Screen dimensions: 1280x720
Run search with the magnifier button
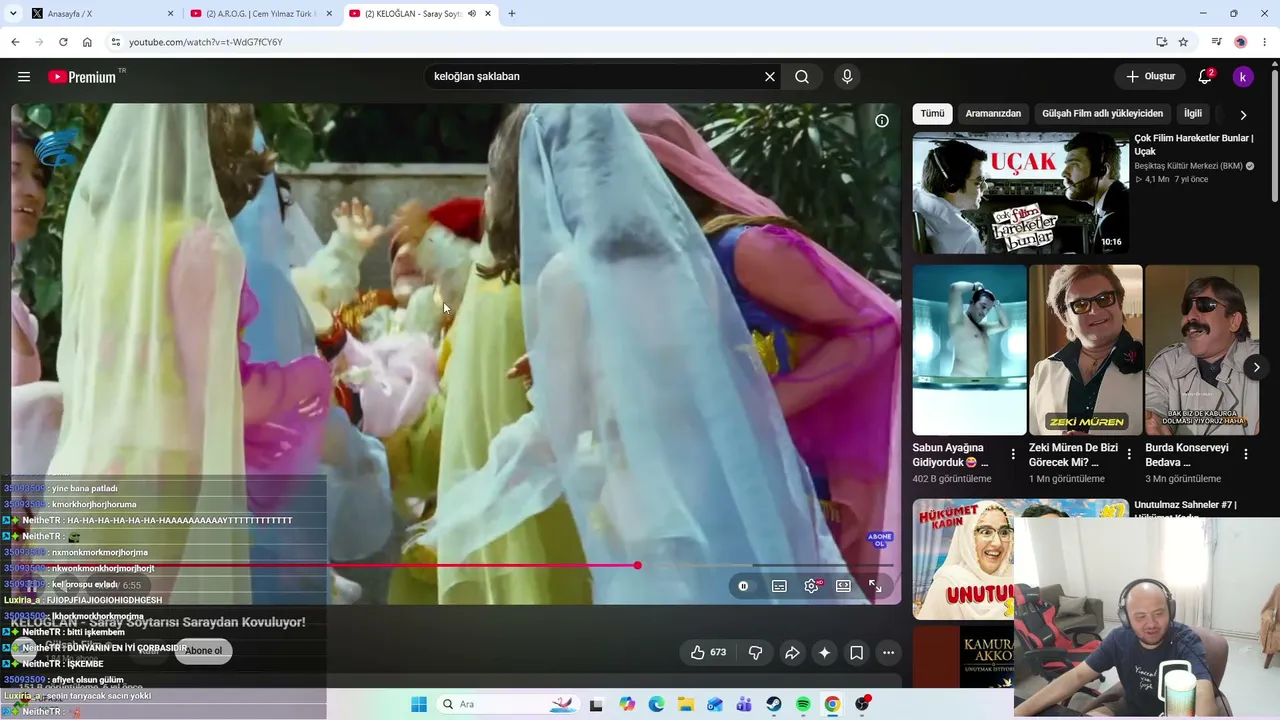point(802,77)
